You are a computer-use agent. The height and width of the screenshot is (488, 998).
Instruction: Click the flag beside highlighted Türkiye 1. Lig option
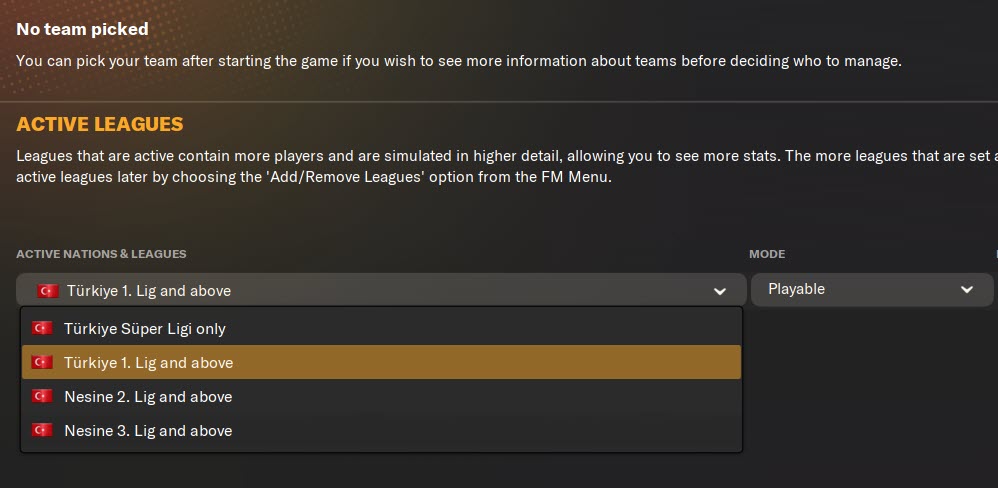coord(42,362)
